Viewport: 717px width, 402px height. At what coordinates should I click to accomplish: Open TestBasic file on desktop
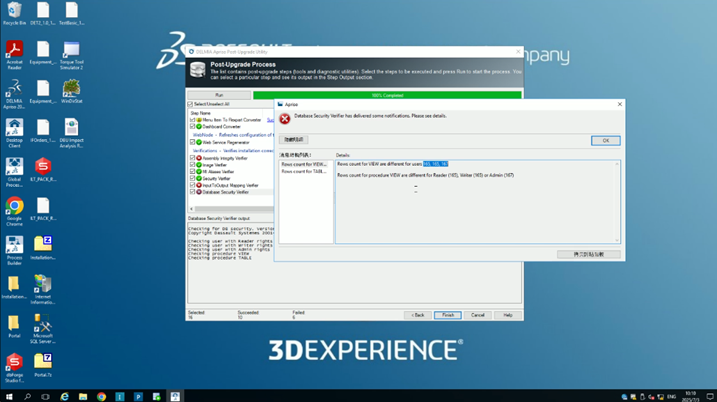pos(71,13)
